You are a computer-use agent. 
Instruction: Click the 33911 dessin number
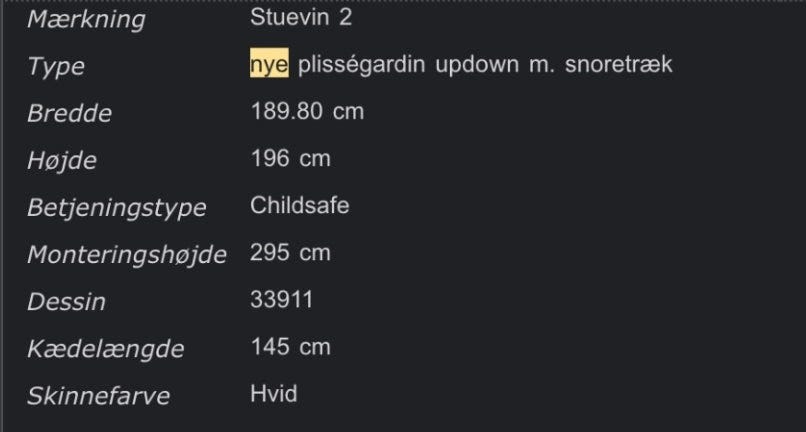click(282, 300)
